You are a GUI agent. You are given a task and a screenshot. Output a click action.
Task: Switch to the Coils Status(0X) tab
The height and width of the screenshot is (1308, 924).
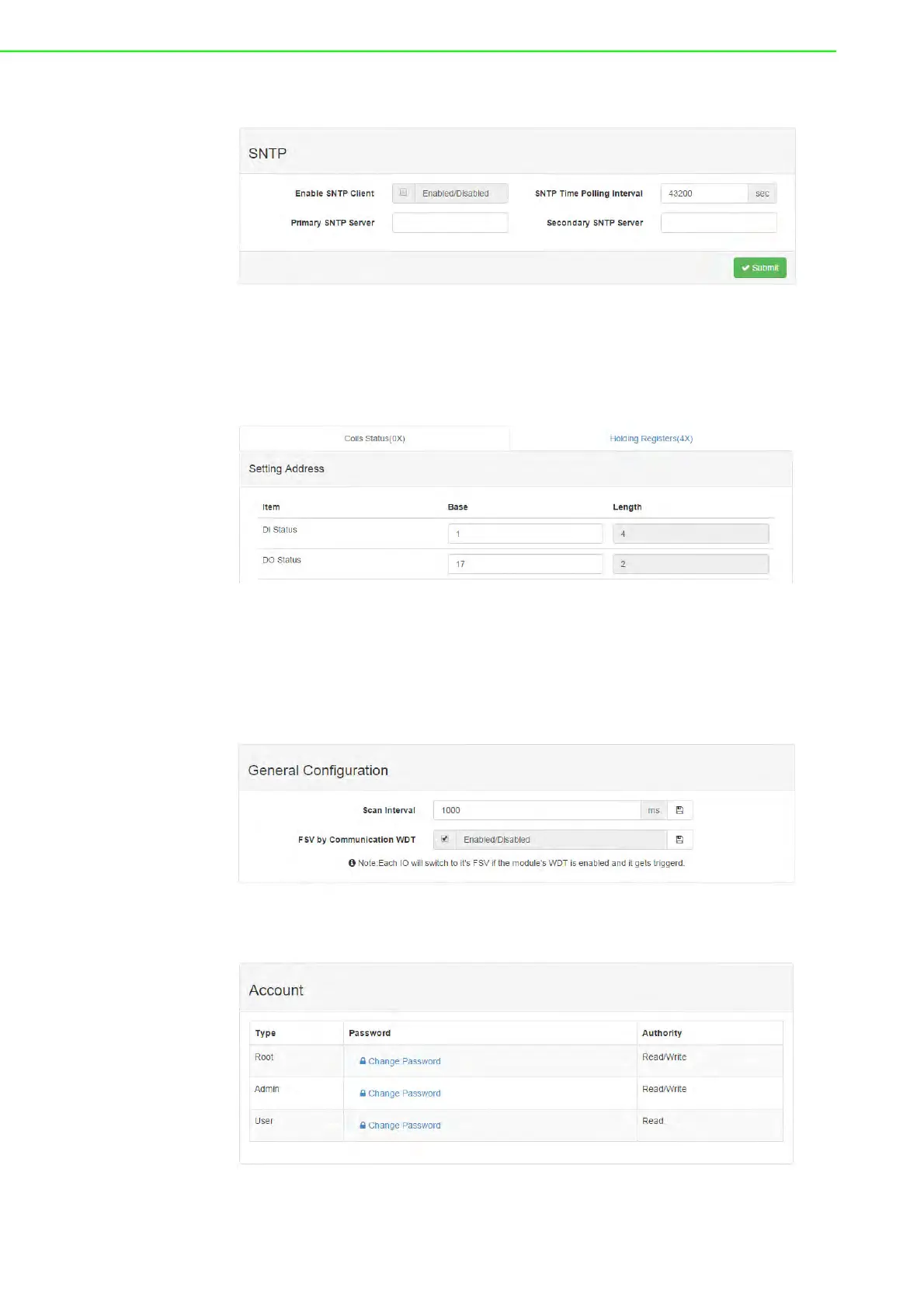coord(374,438)
